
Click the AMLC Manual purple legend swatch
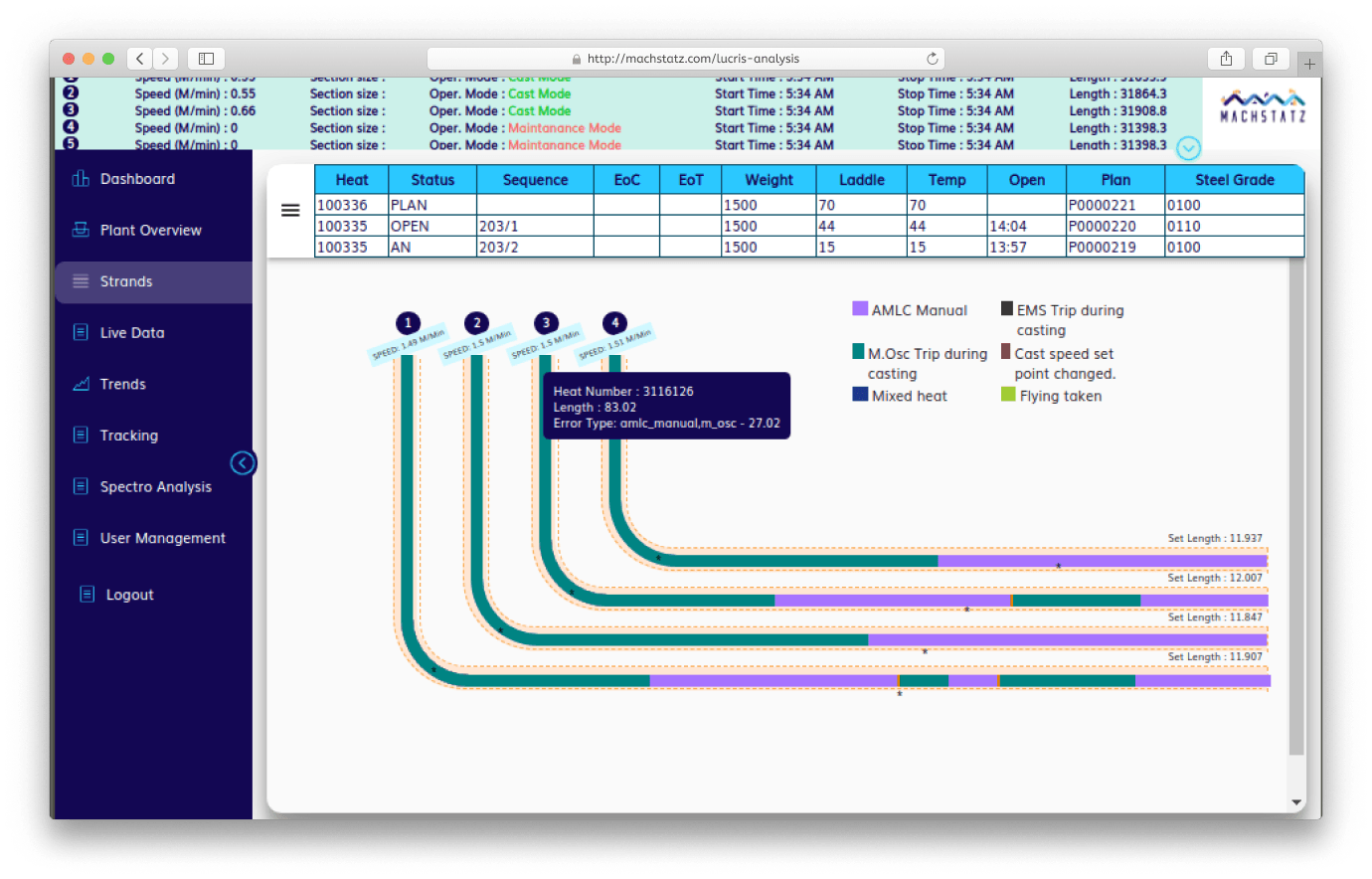(860, 309)
